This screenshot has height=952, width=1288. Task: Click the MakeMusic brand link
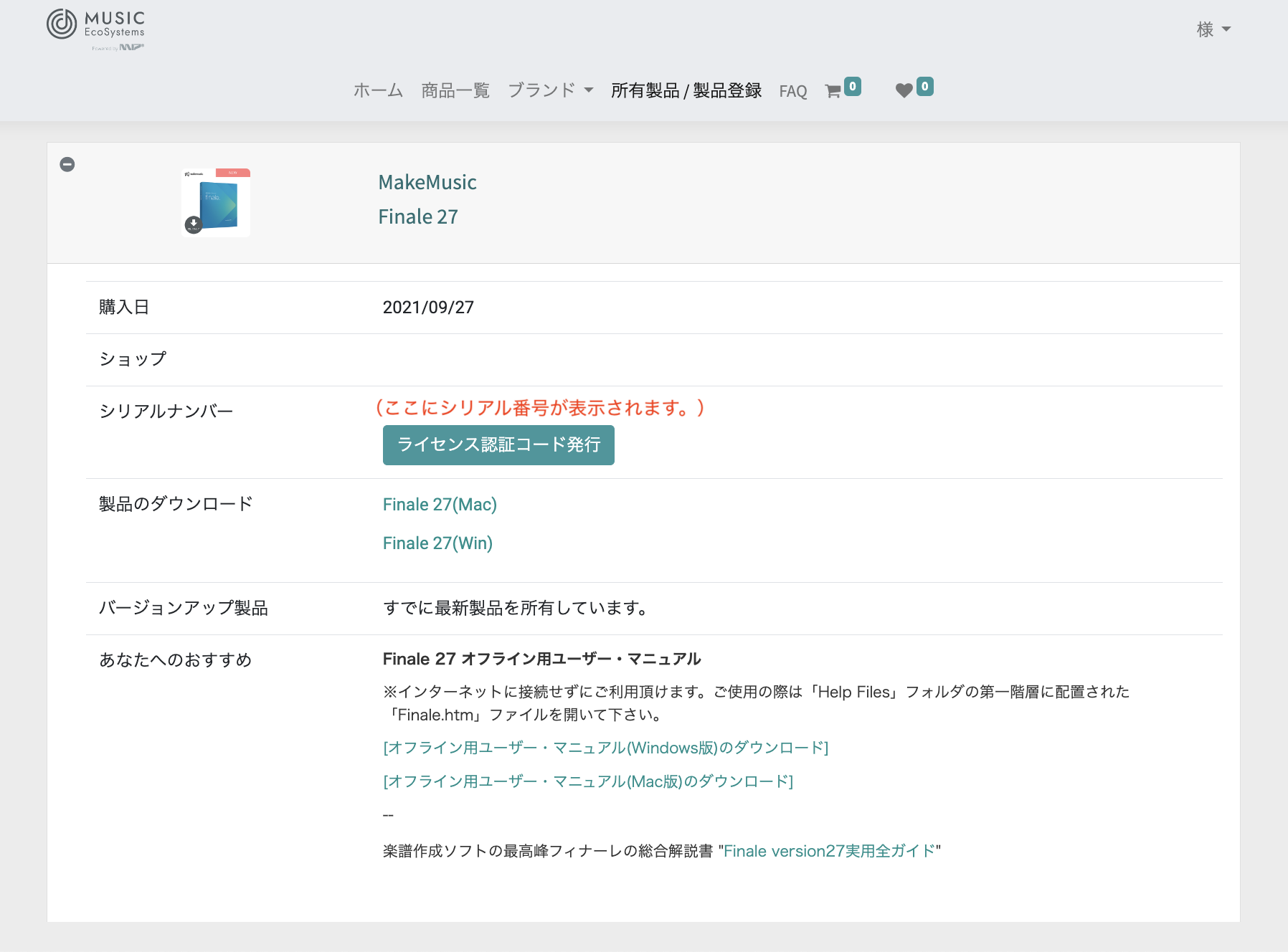[427, 182]
